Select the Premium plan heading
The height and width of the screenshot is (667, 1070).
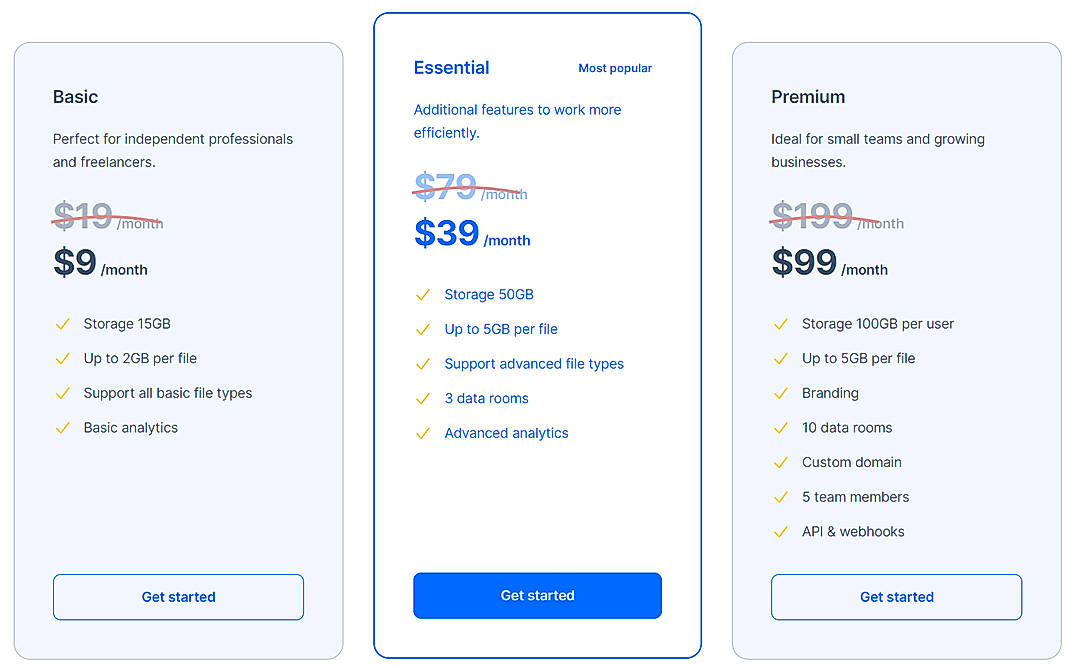click(807, 97)
